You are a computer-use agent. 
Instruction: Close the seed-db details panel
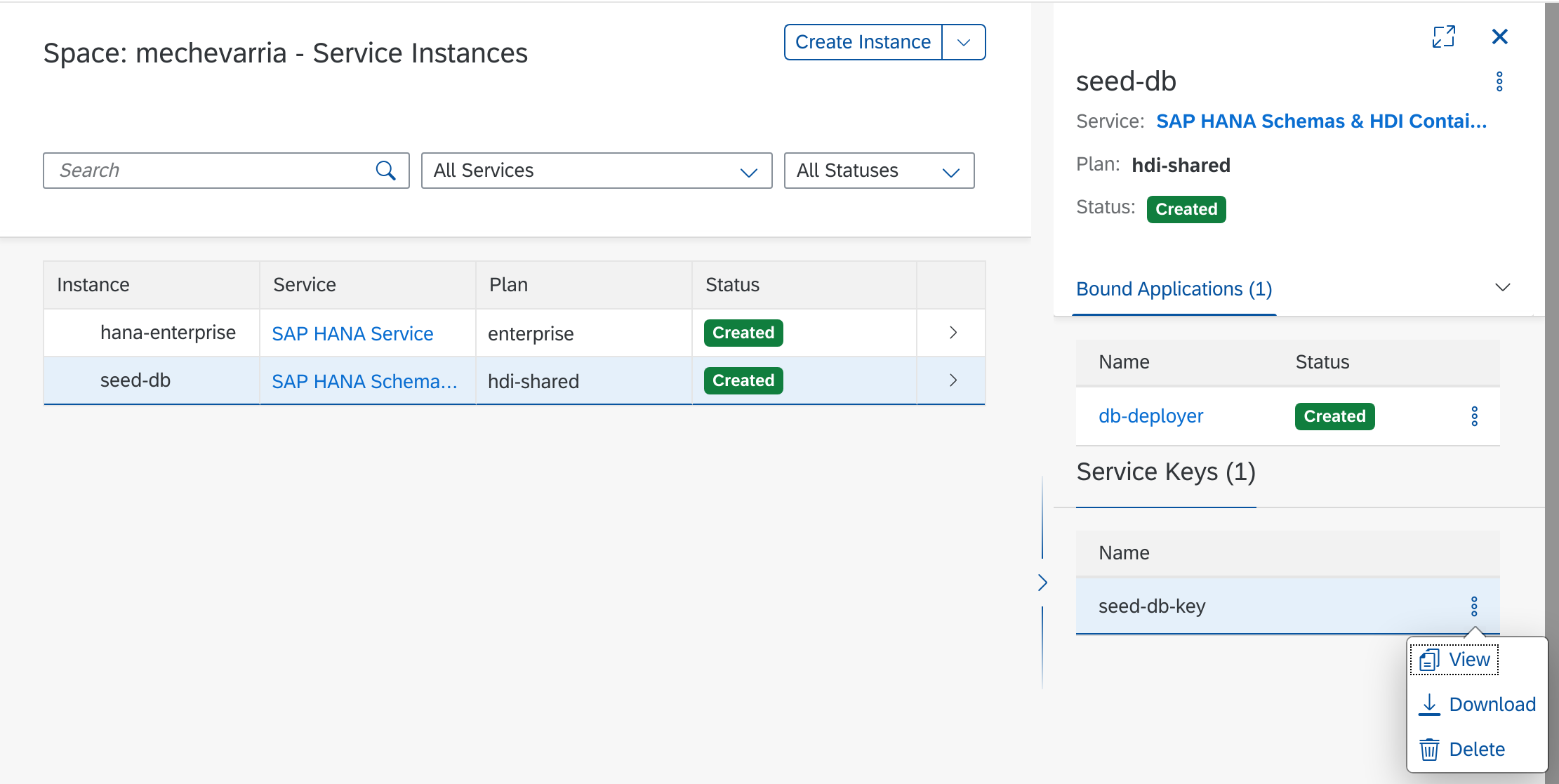(x=1499, y=36)
